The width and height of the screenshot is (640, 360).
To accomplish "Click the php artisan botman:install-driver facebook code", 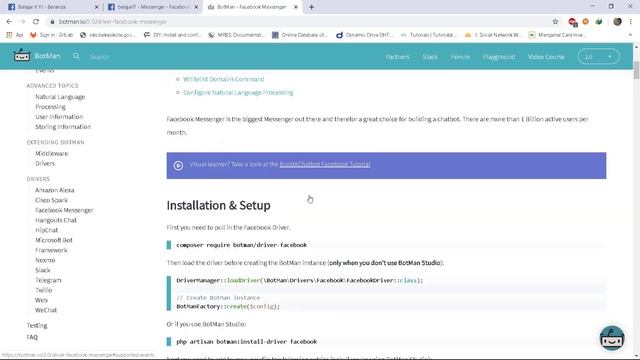I will click(247, 342).
